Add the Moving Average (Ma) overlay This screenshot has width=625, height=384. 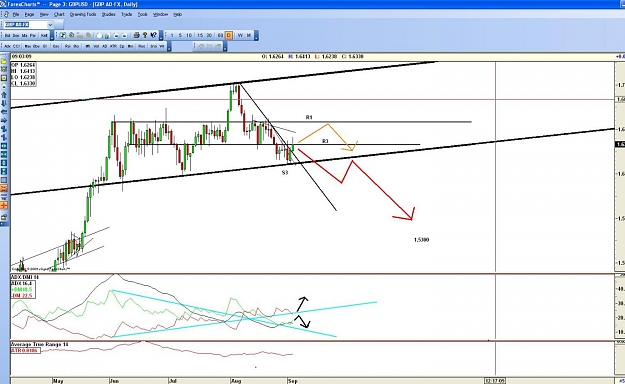(24, 35)
